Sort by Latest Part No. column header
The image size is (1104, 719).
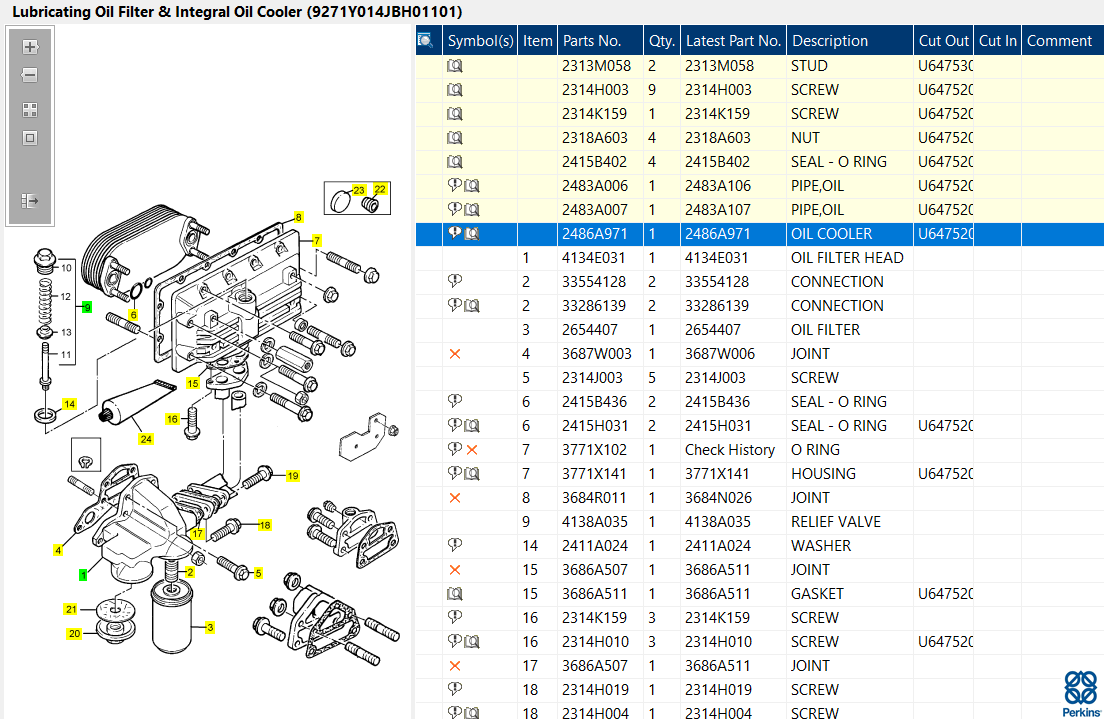(734, 41)
